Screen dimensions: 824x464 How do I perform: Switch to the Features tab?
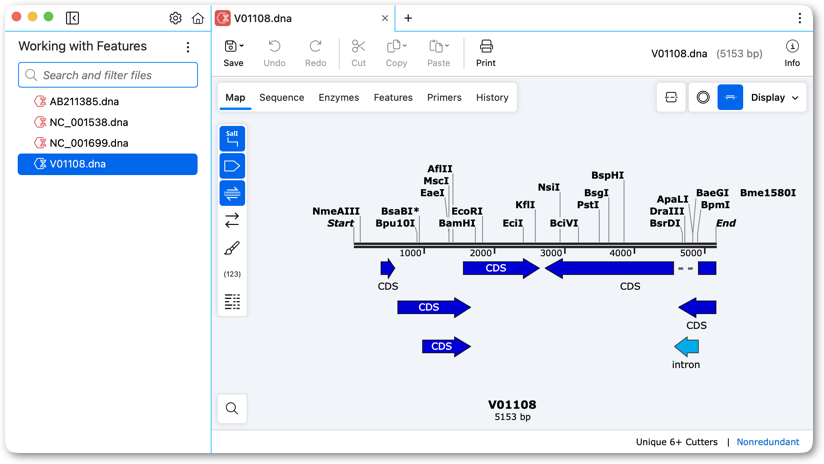(x=393, y=97)
